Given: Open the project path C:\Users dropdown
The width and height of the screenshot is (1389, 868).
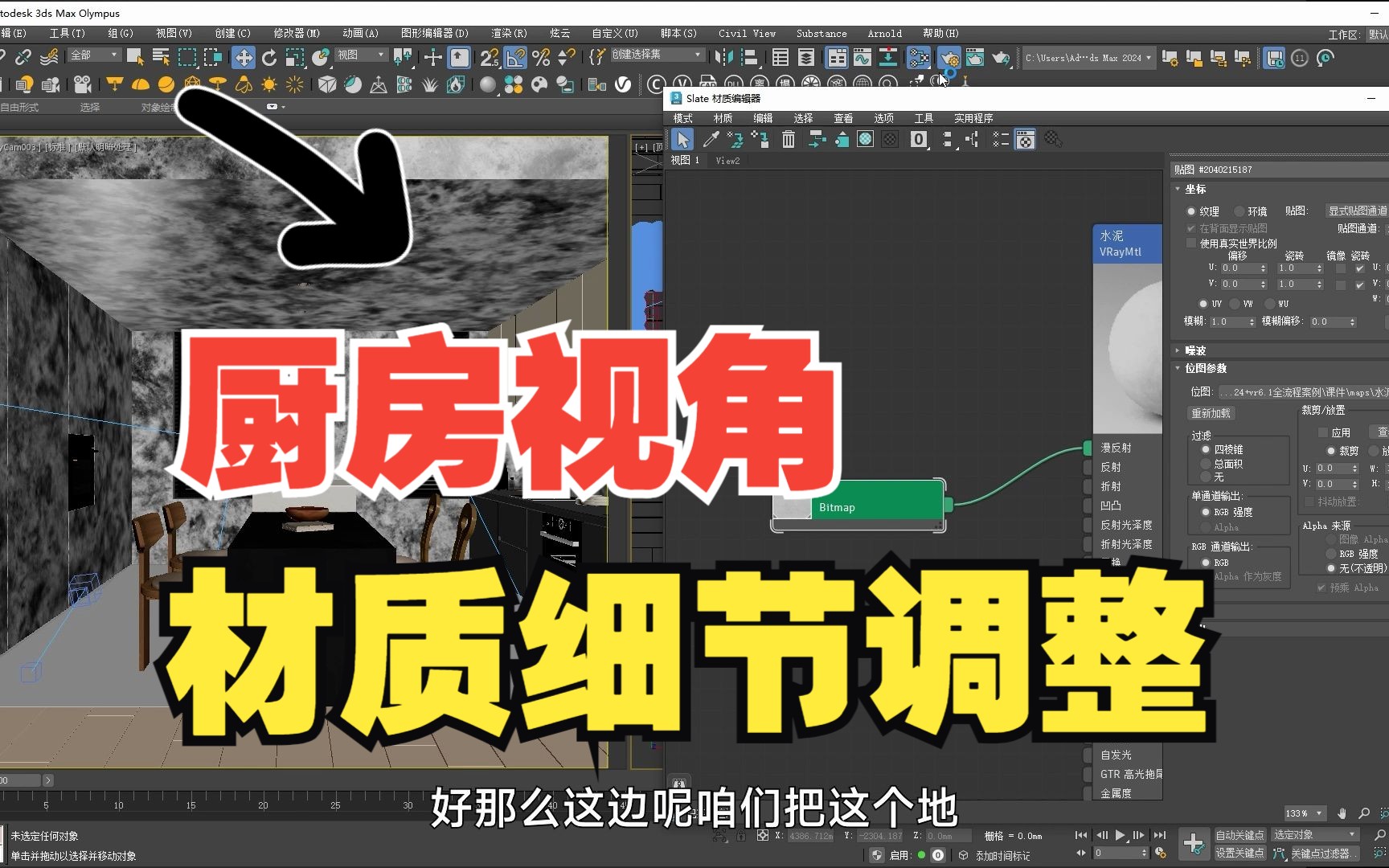Looking at the screenshot, I should (x=1088, y=58).
